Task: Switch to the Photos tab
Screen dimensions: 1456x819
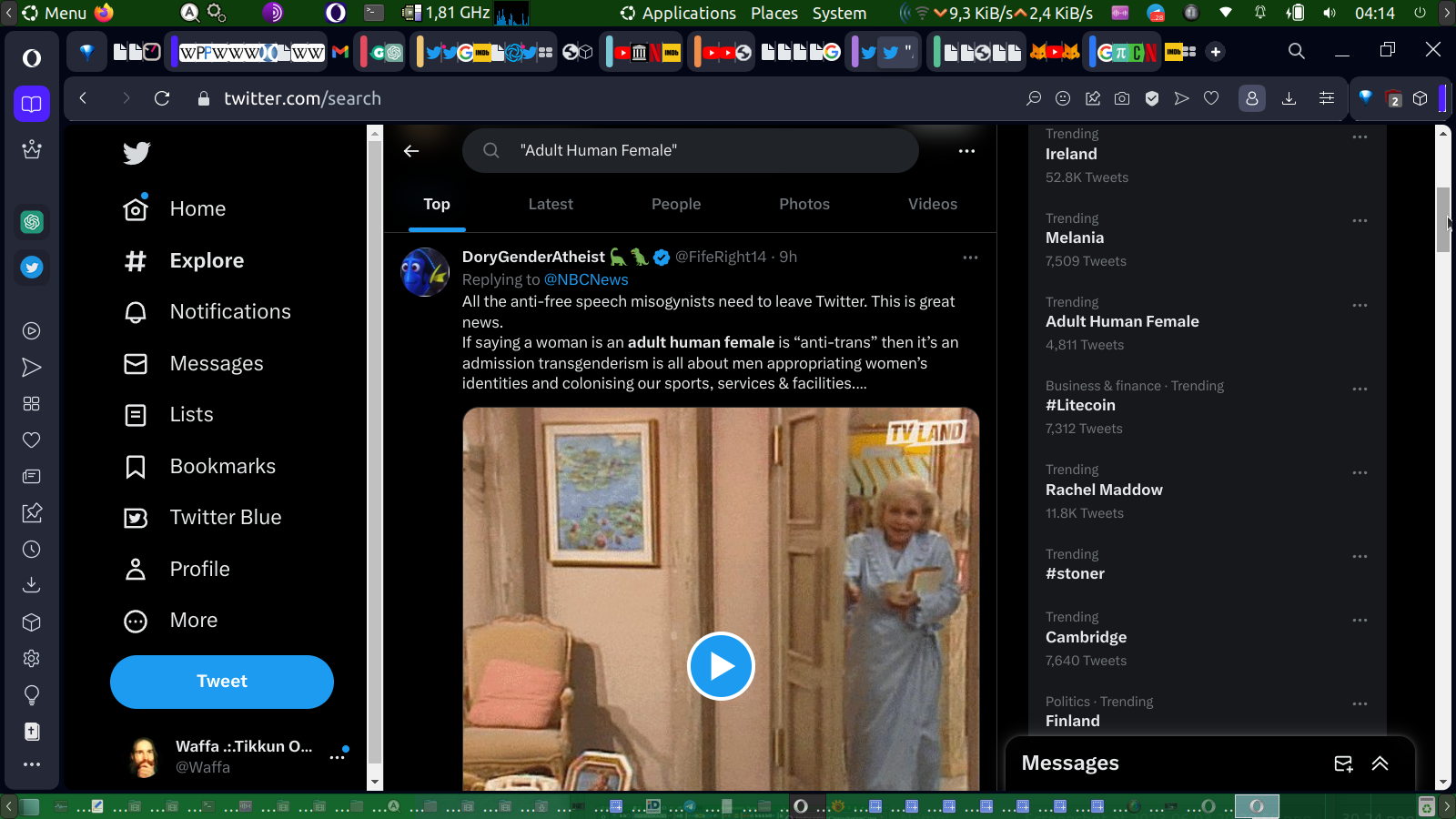Action: pos(804,205)
